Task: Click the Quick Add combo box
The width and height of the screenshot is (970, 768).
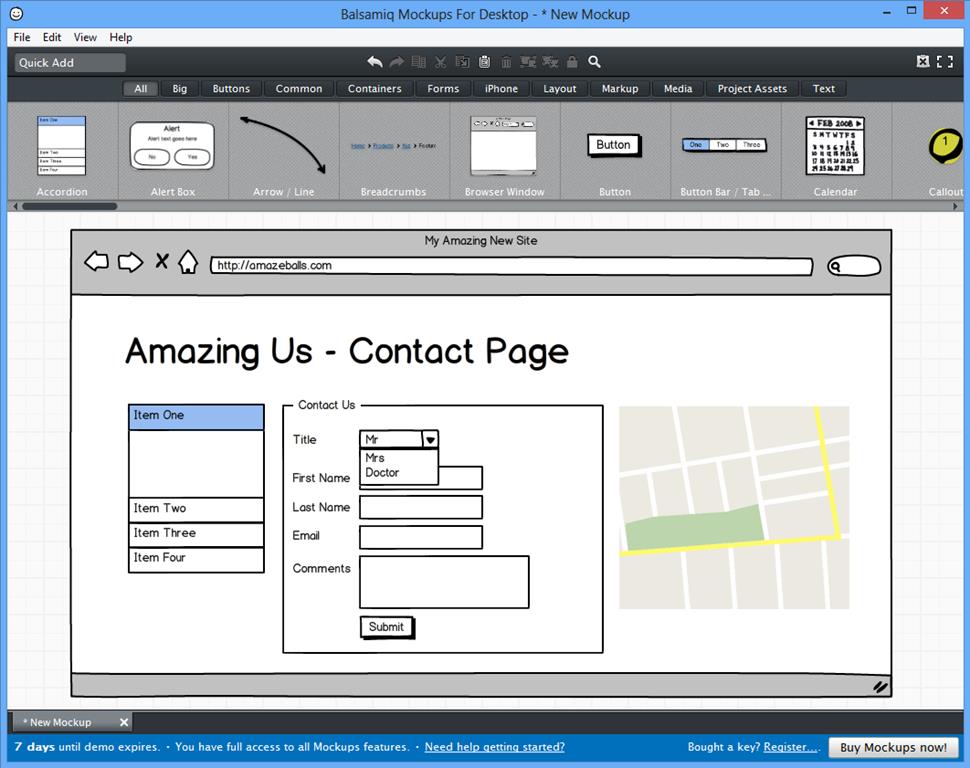Action: click(x=68, y=62)
